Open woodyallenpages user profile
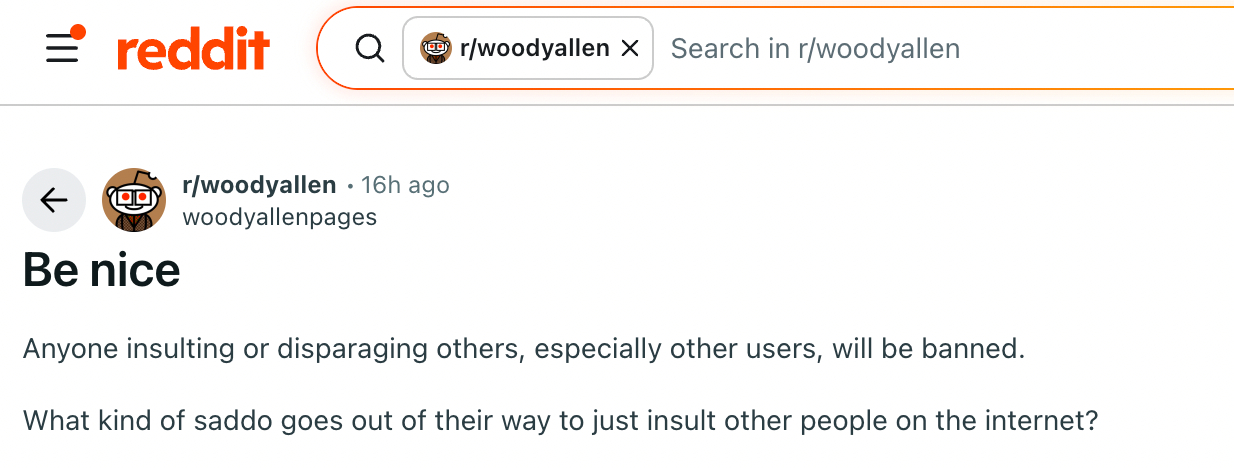Image resolution: width=1234 pixels, height=468 pixels. click(x=279, y=216)
